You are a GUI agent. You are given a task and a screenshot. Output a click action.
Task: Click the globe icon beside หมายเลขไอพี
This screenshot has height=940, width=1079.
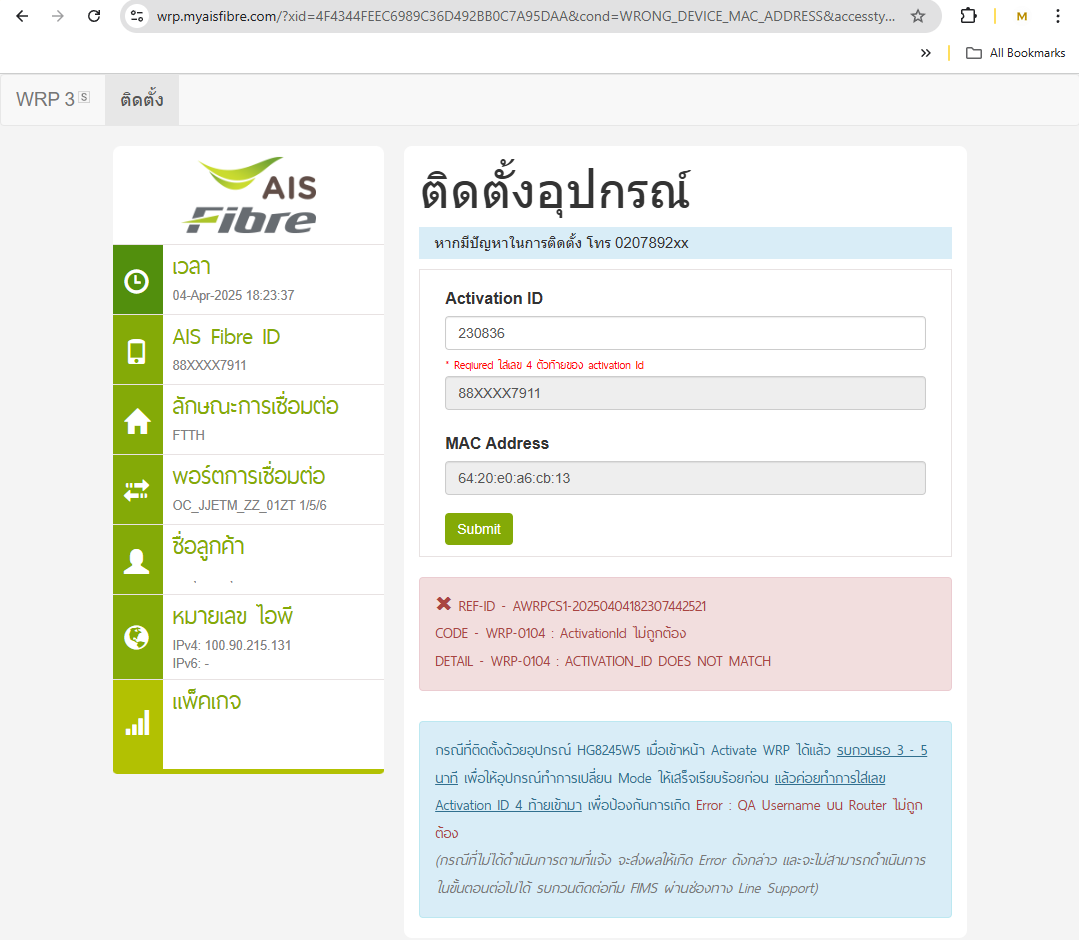pyautogui.click(x=136, y=637)
